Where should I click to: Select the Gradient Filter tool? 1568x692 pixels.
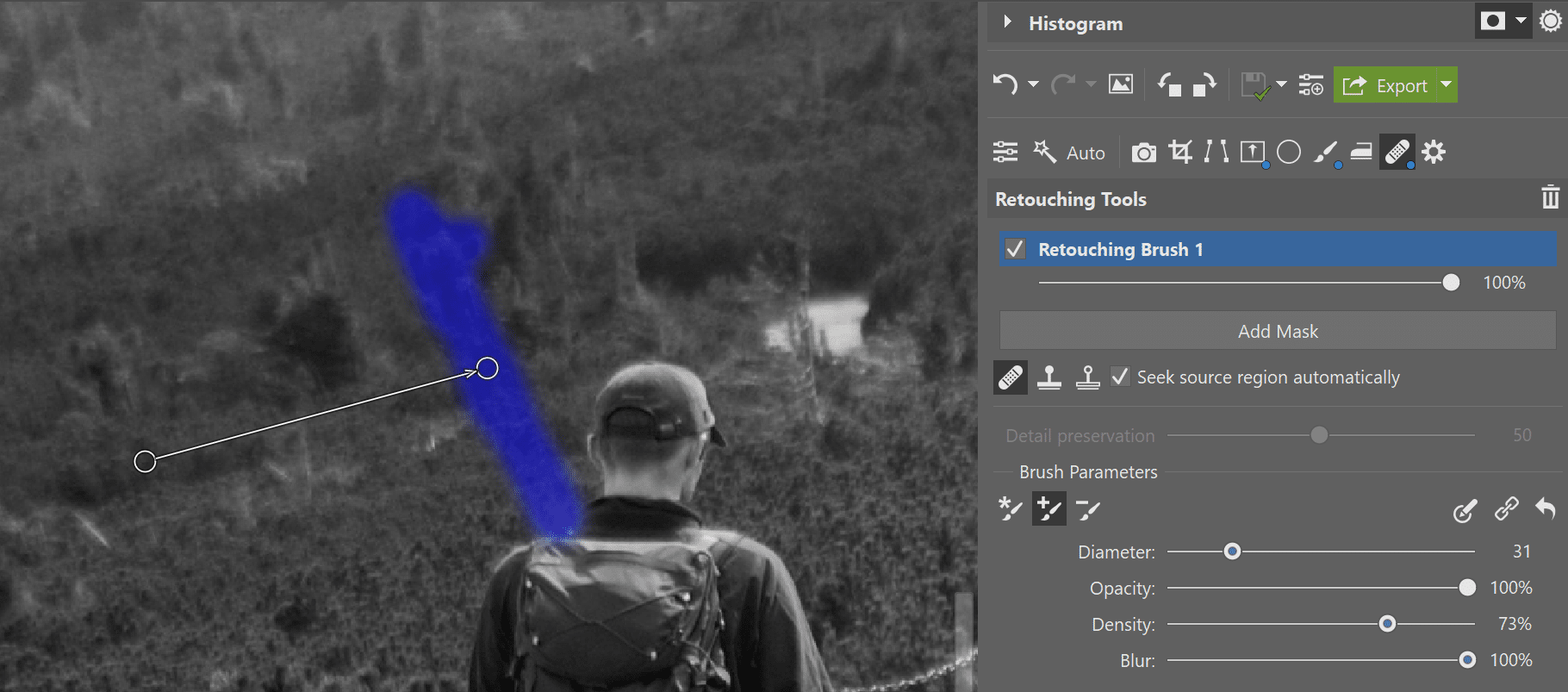(1253, 153)
